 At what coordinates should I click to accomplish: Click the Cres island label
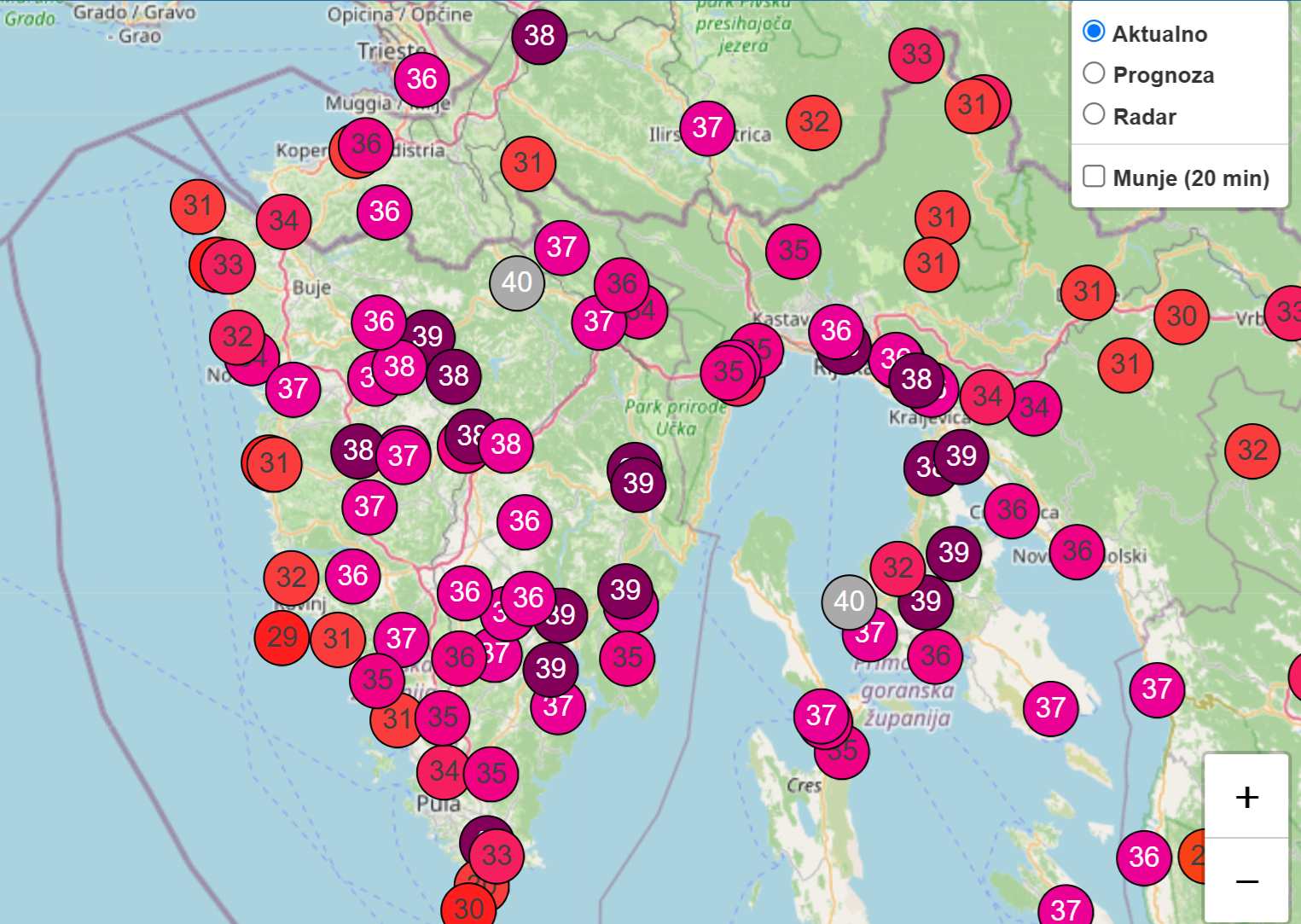pos(804,785)
